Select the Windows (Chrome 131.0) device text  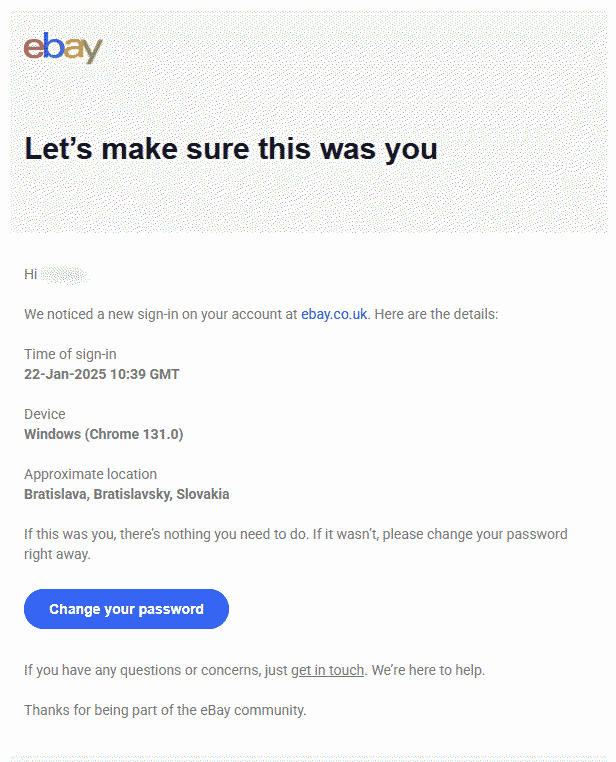(103, 434)
